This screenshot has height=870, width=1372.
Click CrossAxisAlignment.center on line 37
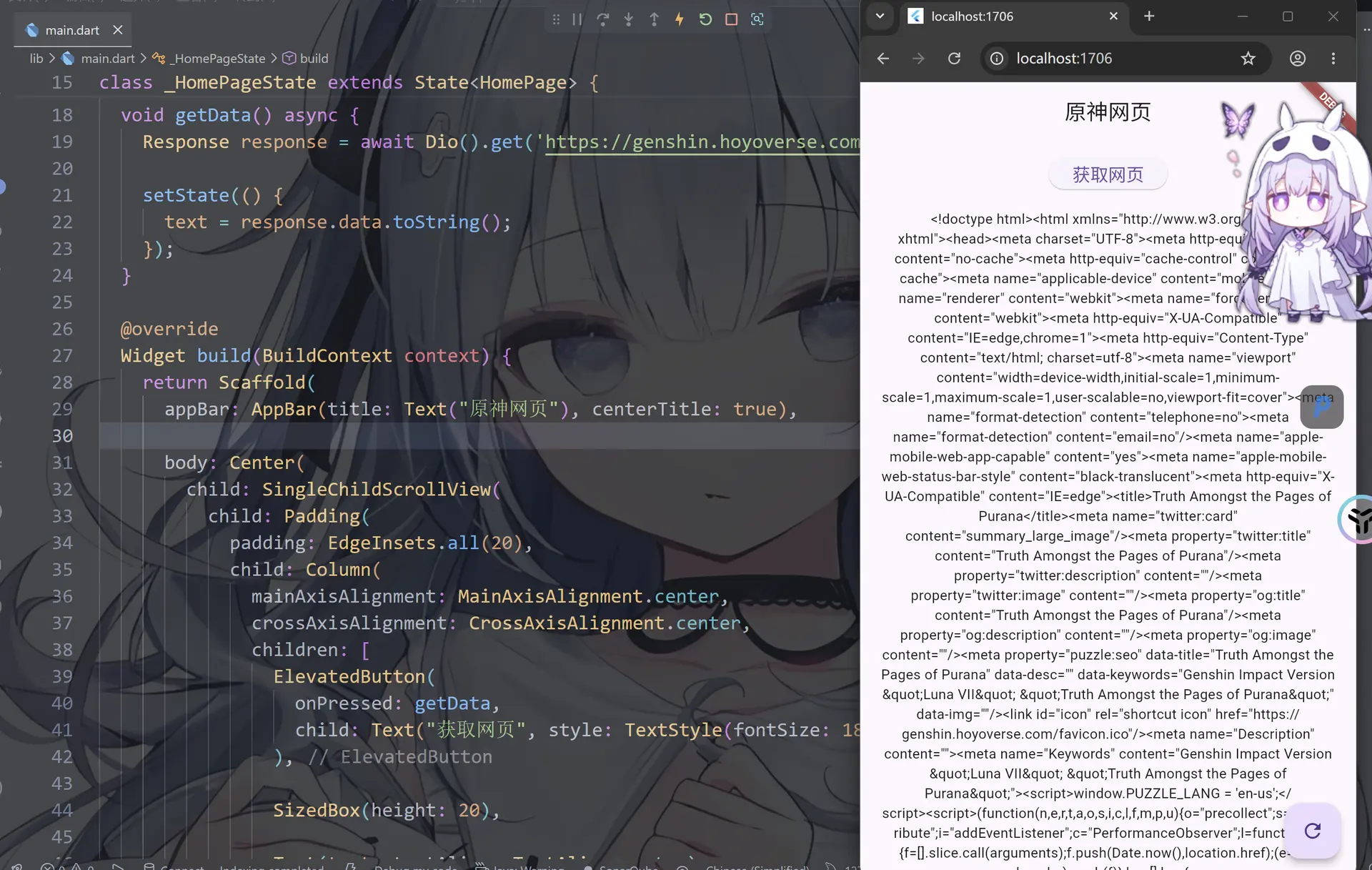pyautogui.click(x=605, y=623)
